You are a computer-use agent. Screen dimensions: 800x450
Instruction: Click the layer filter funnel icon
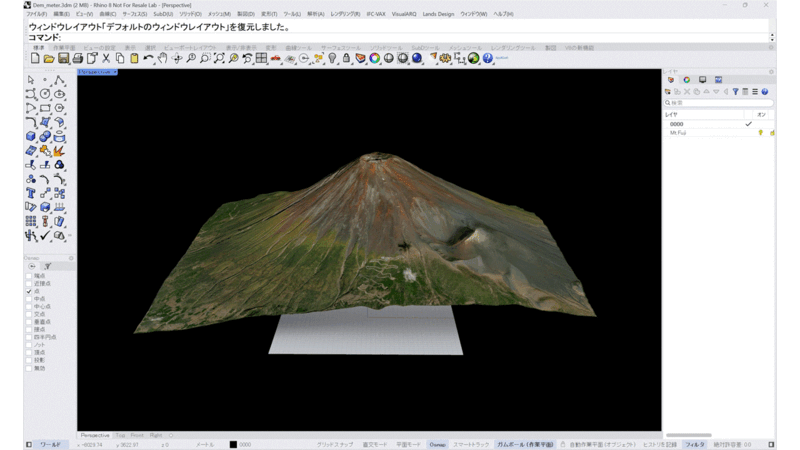[735, 92]
